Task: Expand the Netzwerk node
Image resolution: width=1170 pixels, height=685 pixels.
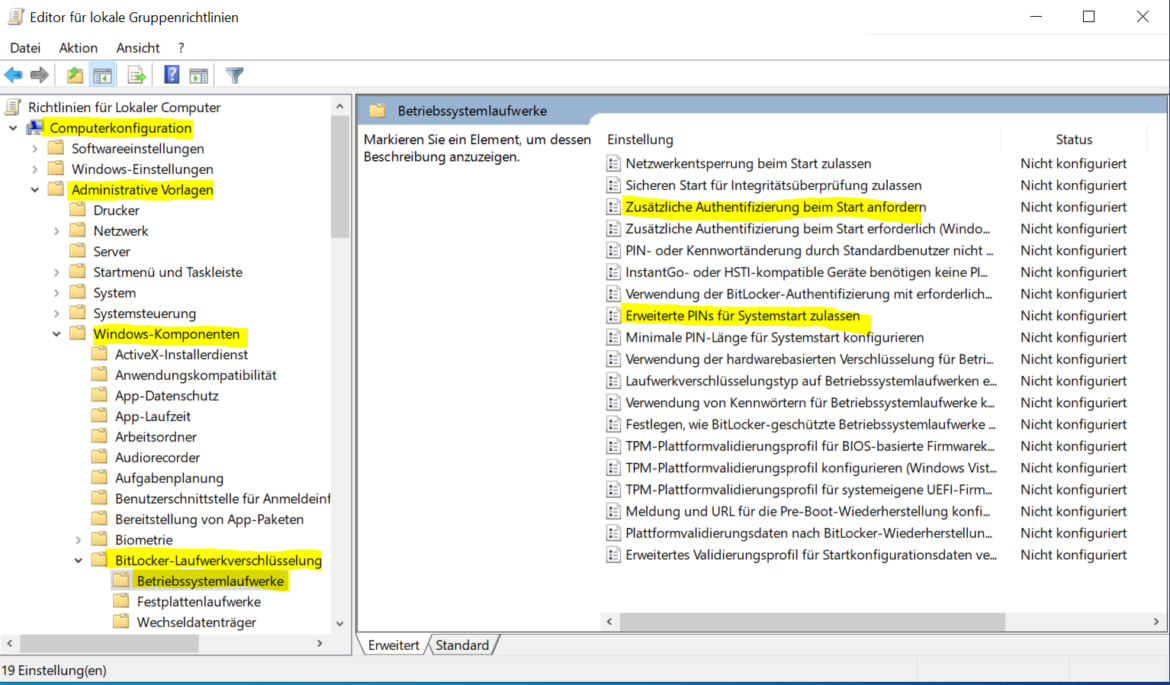Action: point(58,230)
